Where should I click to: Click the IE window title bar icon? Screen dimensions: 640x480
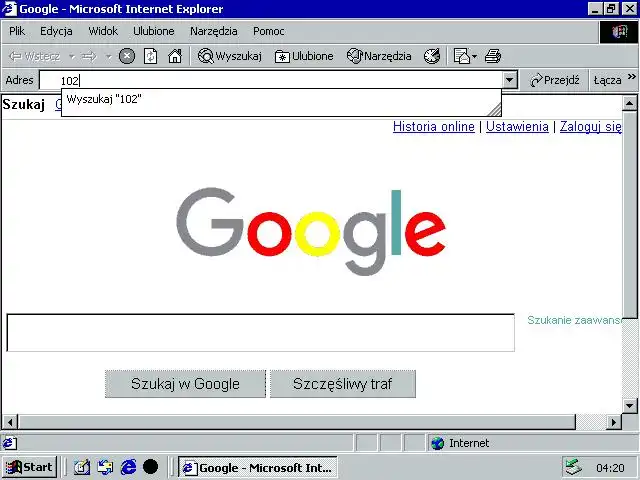coord(9,9)
